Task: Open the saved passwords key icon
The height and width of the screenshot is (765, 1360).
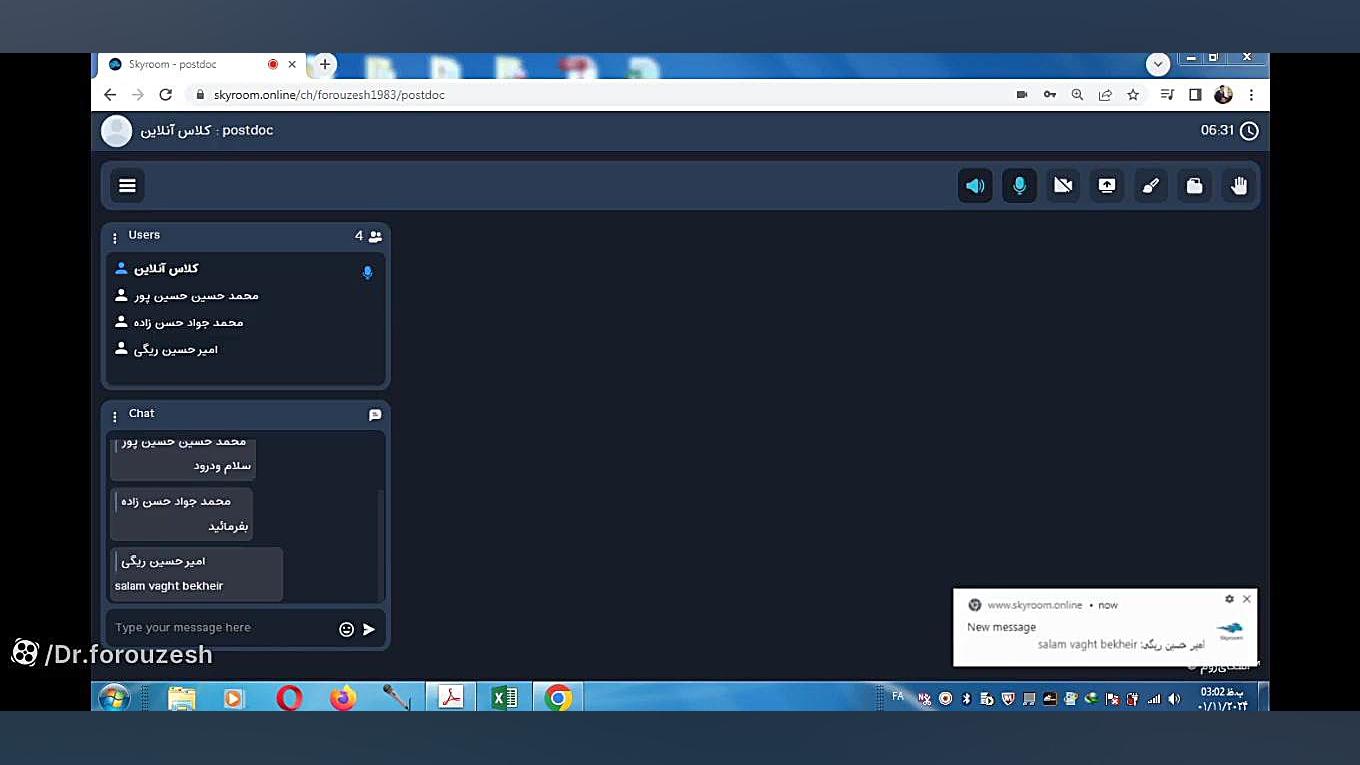Action: (x=1050, y=95)
